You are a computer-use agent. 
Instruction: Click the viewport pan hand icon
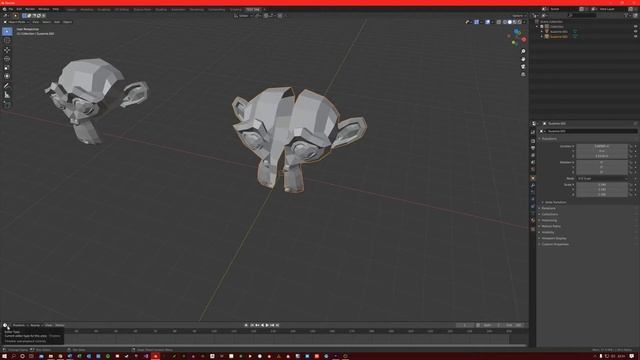click(523, 59)
